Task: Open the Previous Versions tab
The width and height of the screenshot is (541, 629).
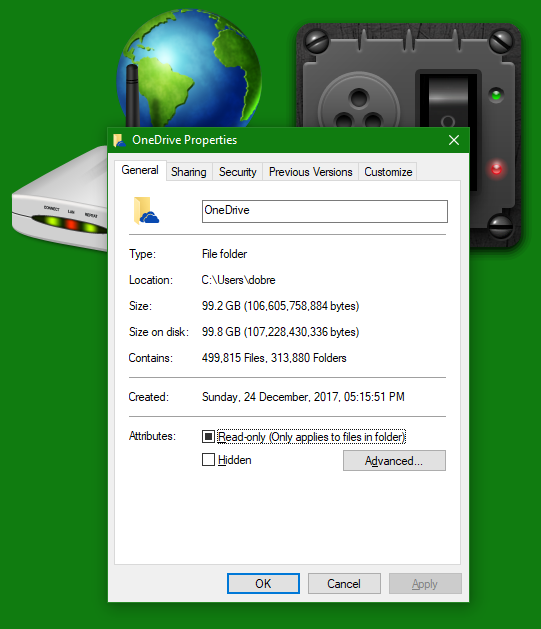Action: click(x=310, y=172)
